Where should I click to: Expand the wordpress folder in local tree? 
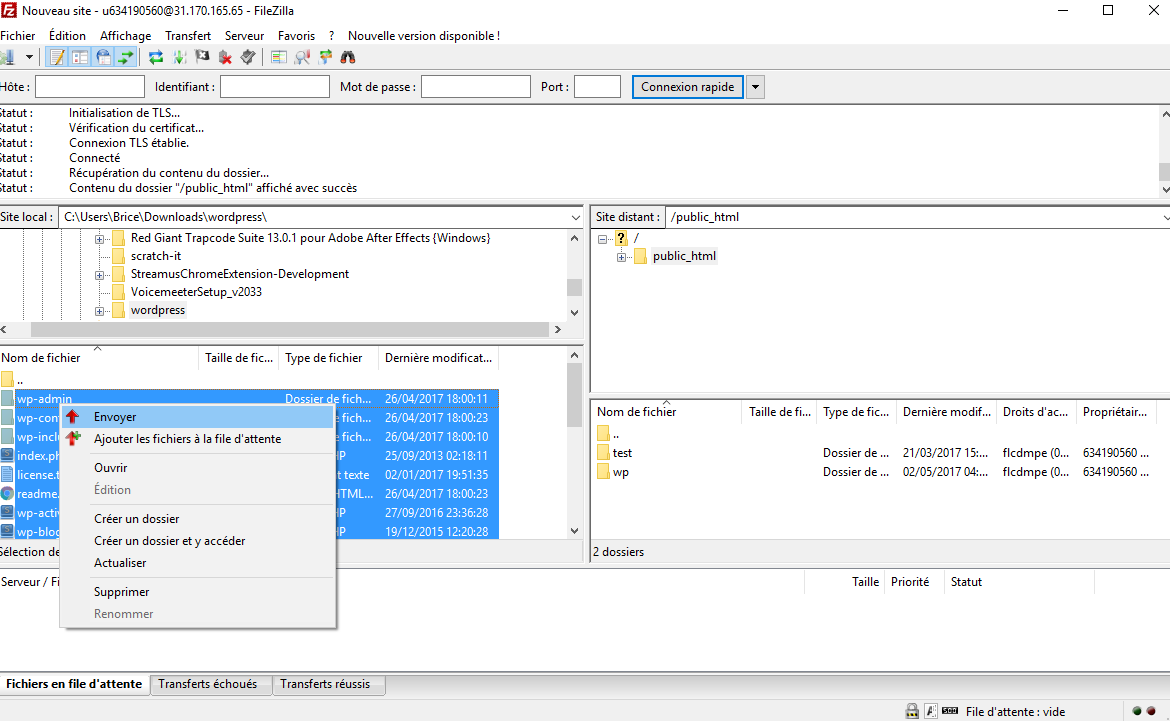point(99,310)
